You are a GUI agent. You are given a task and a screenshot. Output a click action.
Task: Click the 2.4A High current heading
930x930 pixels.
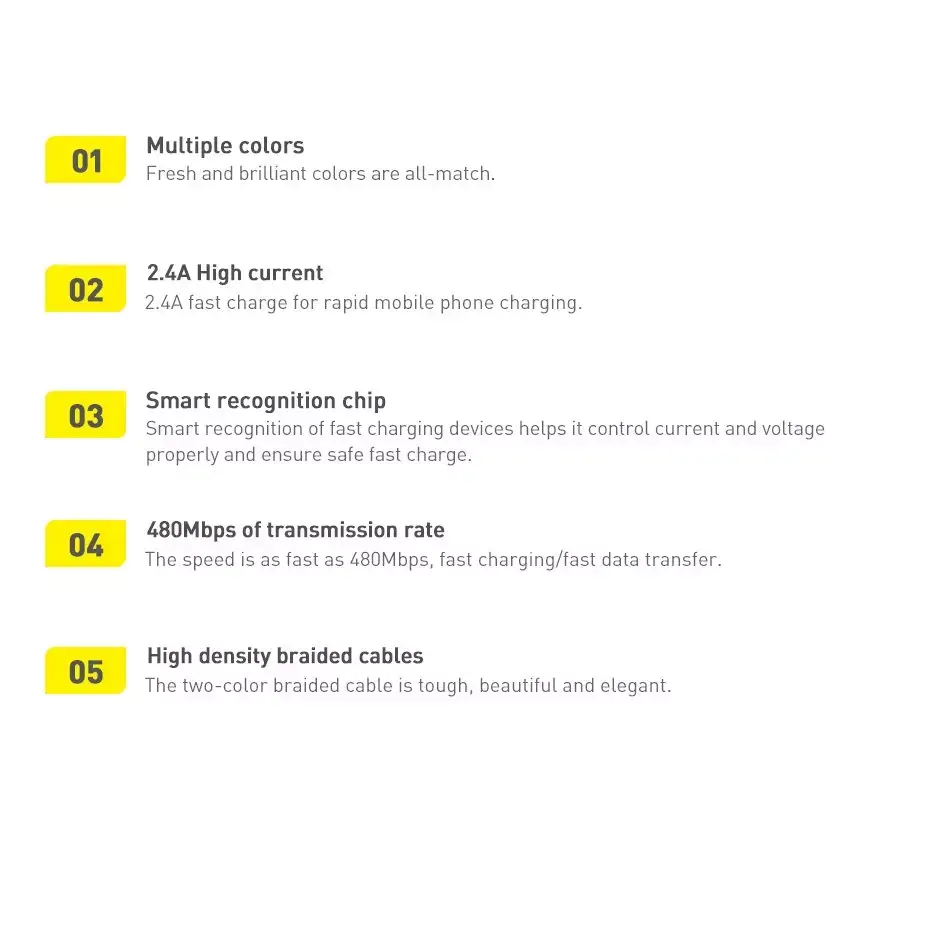(x=235, y=273)
